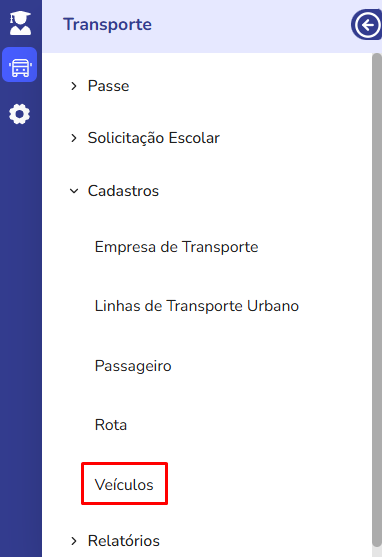The image size is (382, 557).
Task: Expand the Relatórios chevron arrow
Action: pyautogui.click(x=74, y=541)
